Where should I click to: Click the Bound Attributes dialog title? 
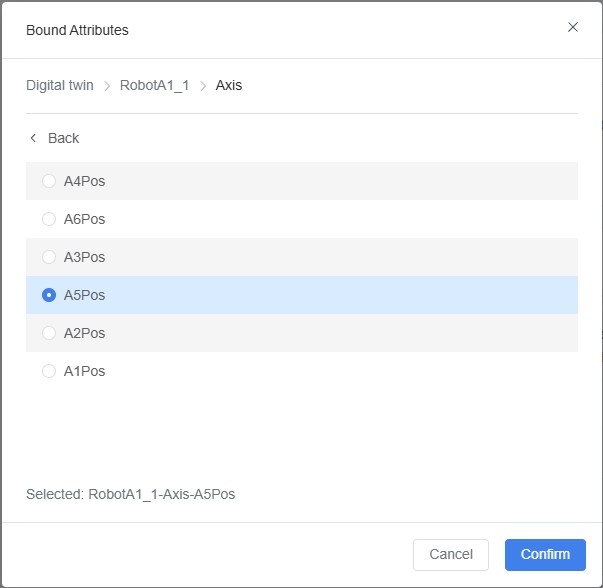pyautogui.click(x=77, y=30)
